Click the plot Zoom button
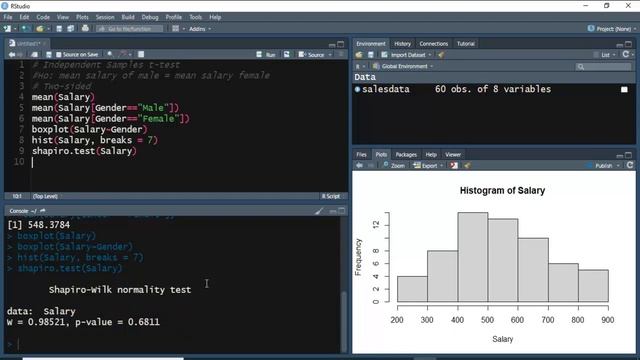The image size is (640, 360). [394, 165]
